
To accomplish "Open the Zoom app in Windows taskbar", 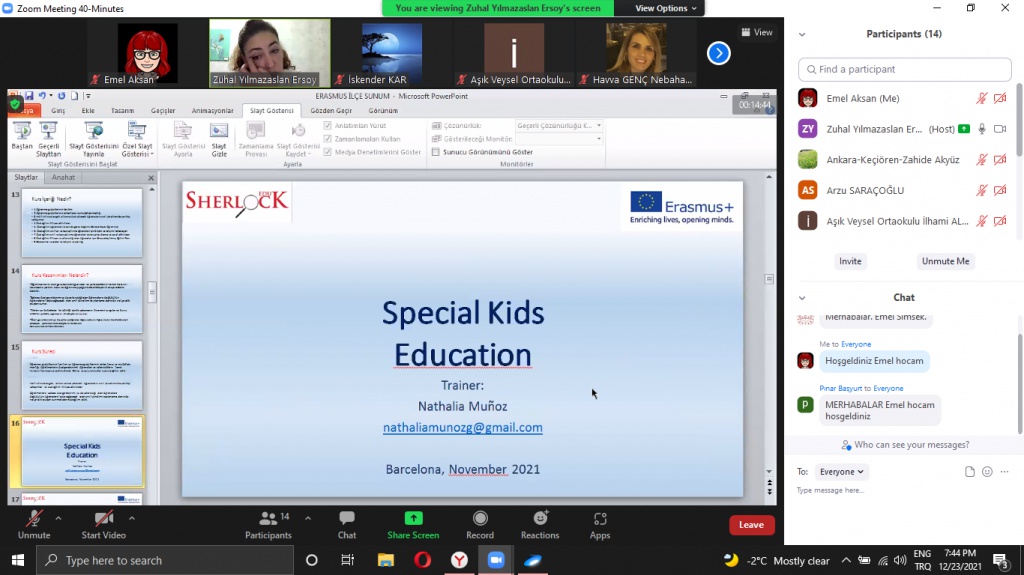I will [495, 560].
